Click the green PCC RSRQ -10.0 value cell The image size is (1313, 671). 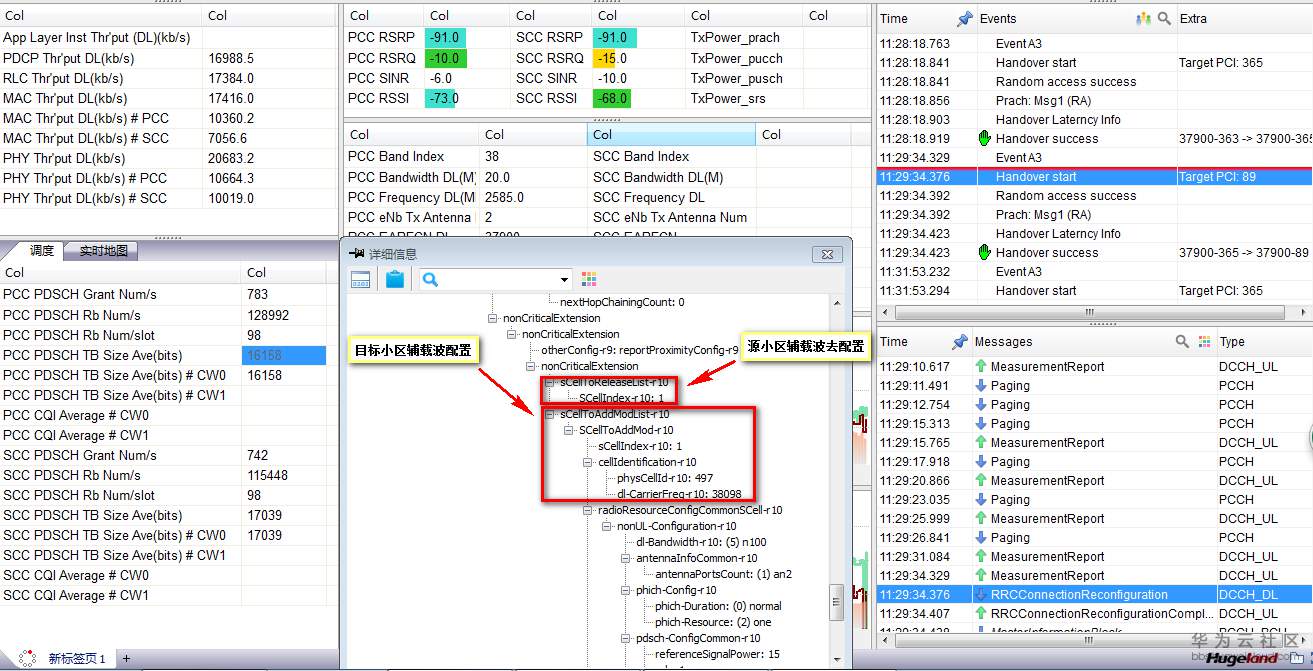pyautogui.click(x=446, y=58)
